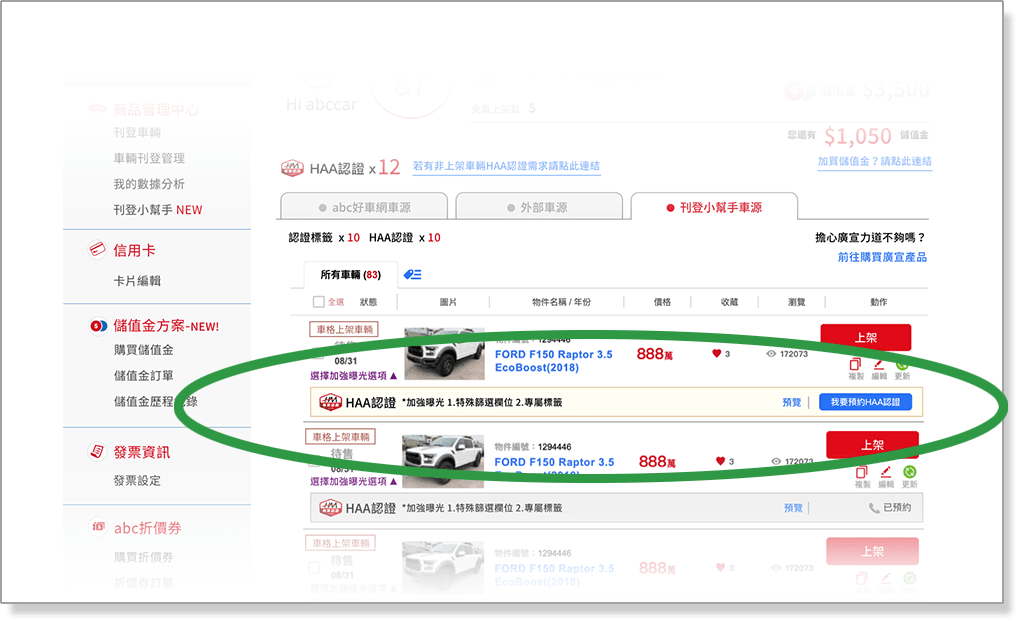Open 車輛刊登管理 in the sidebar

pyautogui.click(x=149, y=158)
